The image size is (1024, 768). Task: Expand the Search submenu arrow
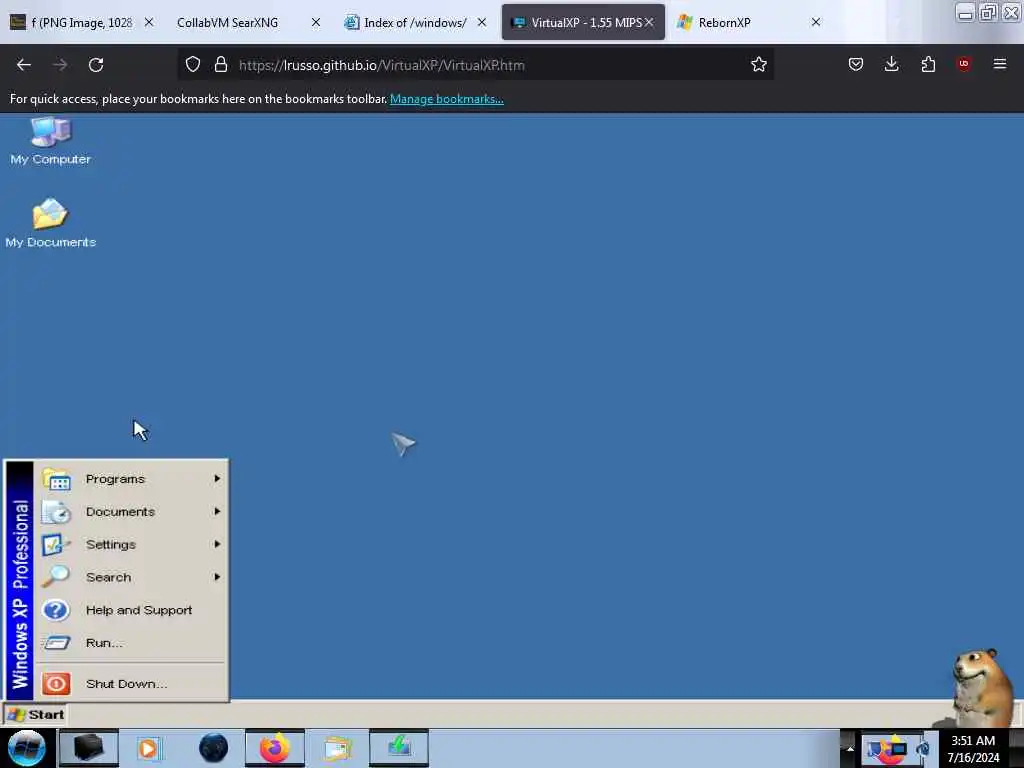point(217,577)
